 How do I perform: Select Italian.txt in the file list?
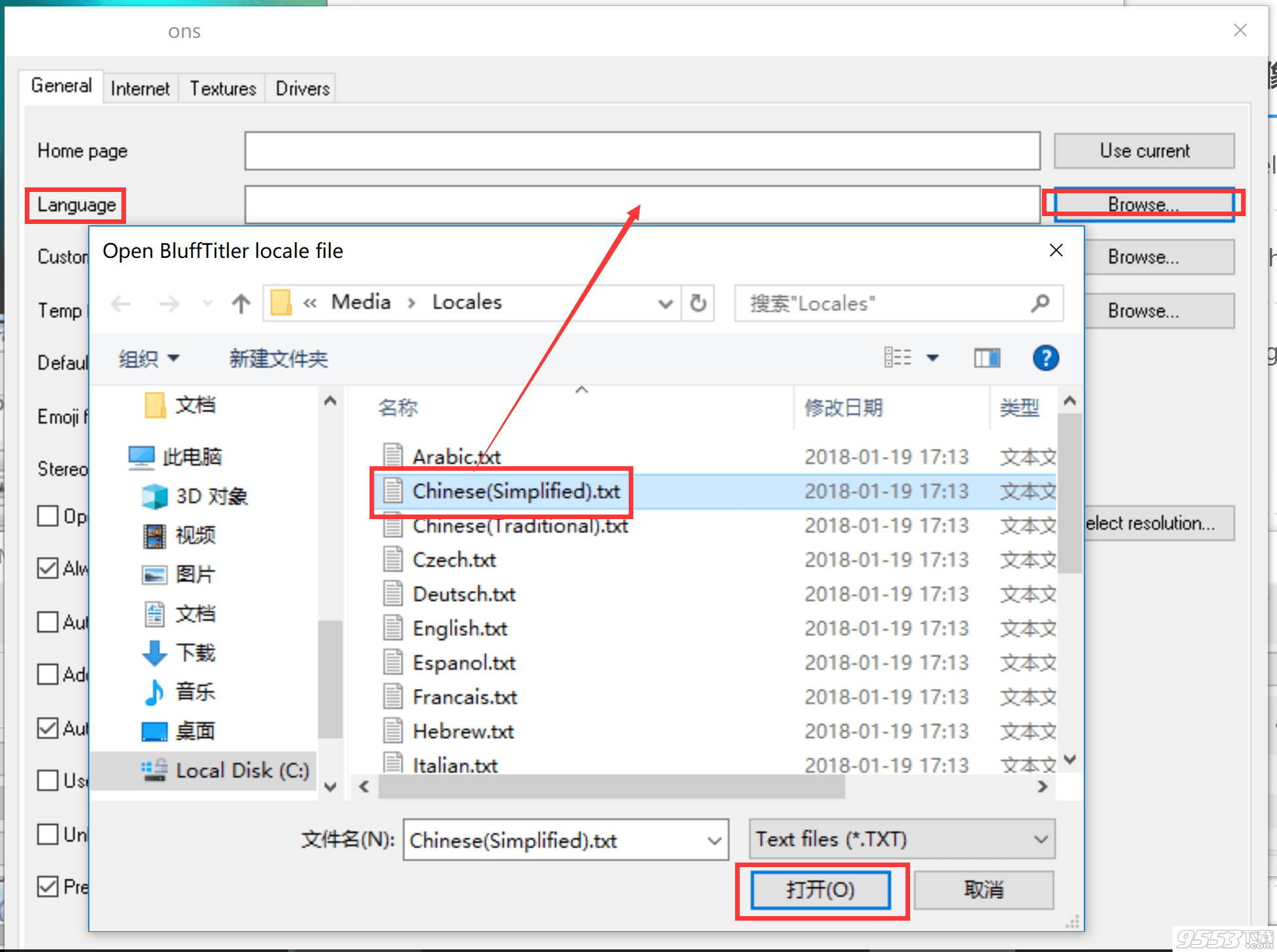point(455,764)
